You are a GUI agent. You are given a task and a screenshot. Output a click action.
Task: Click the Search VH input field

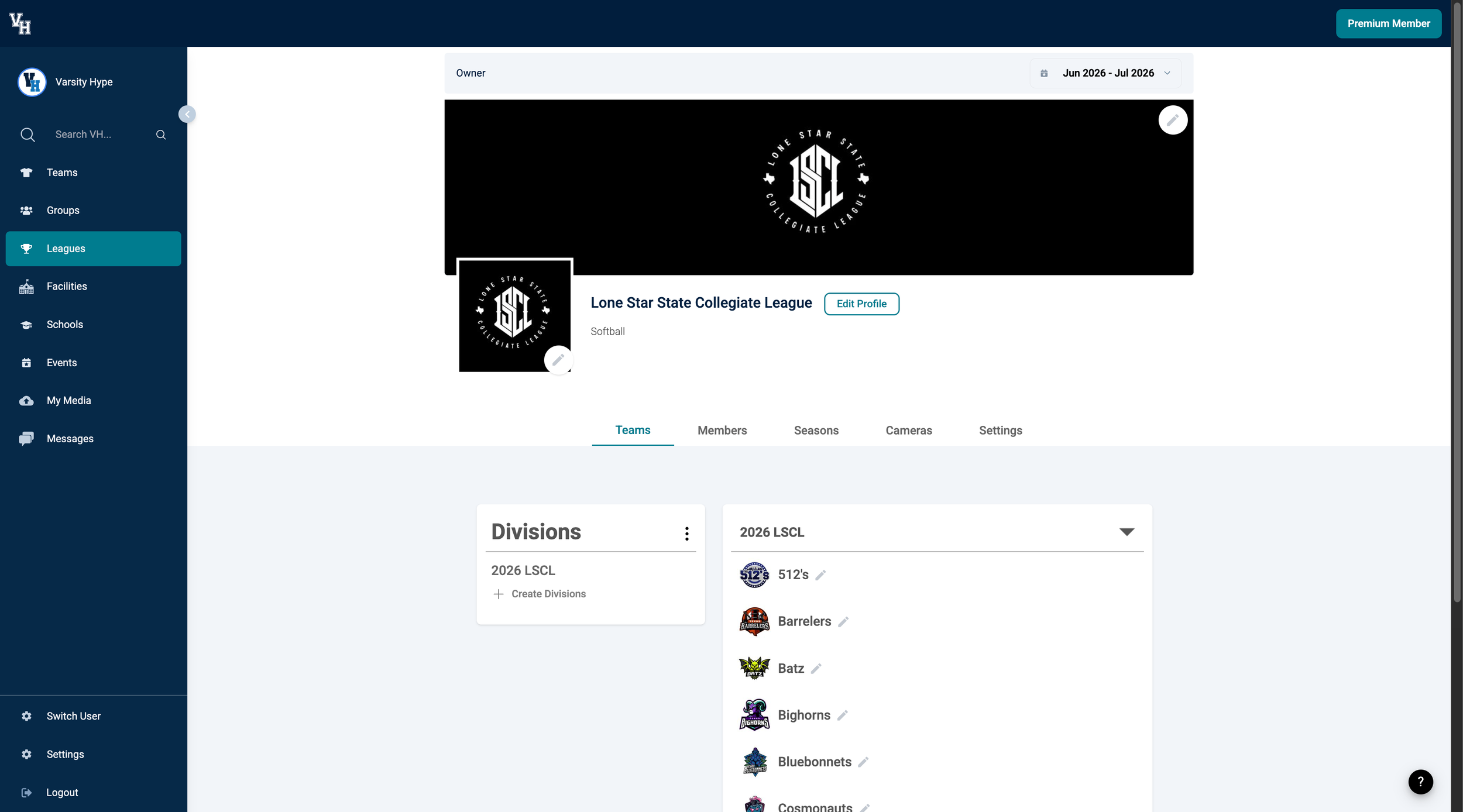(99, 135)
